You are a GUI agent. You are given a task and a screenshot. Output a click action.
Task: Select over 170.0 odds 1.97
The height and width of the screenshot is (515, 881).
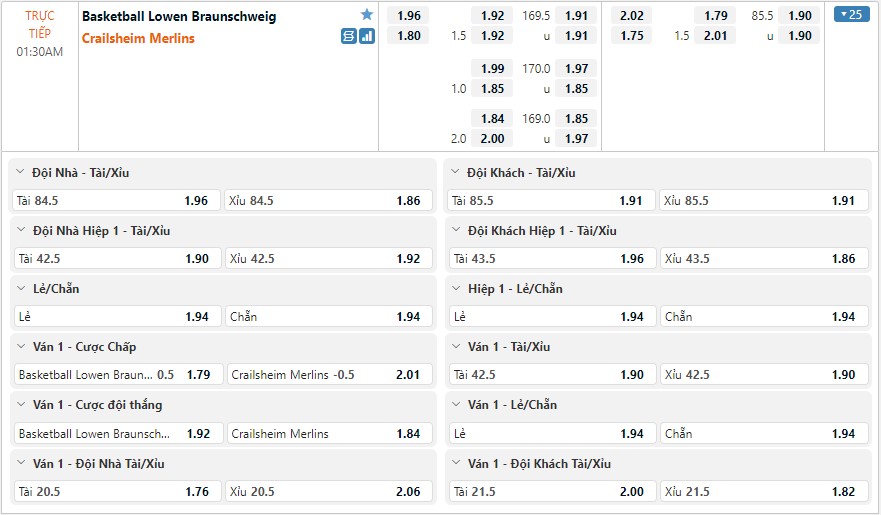point(576,69)
